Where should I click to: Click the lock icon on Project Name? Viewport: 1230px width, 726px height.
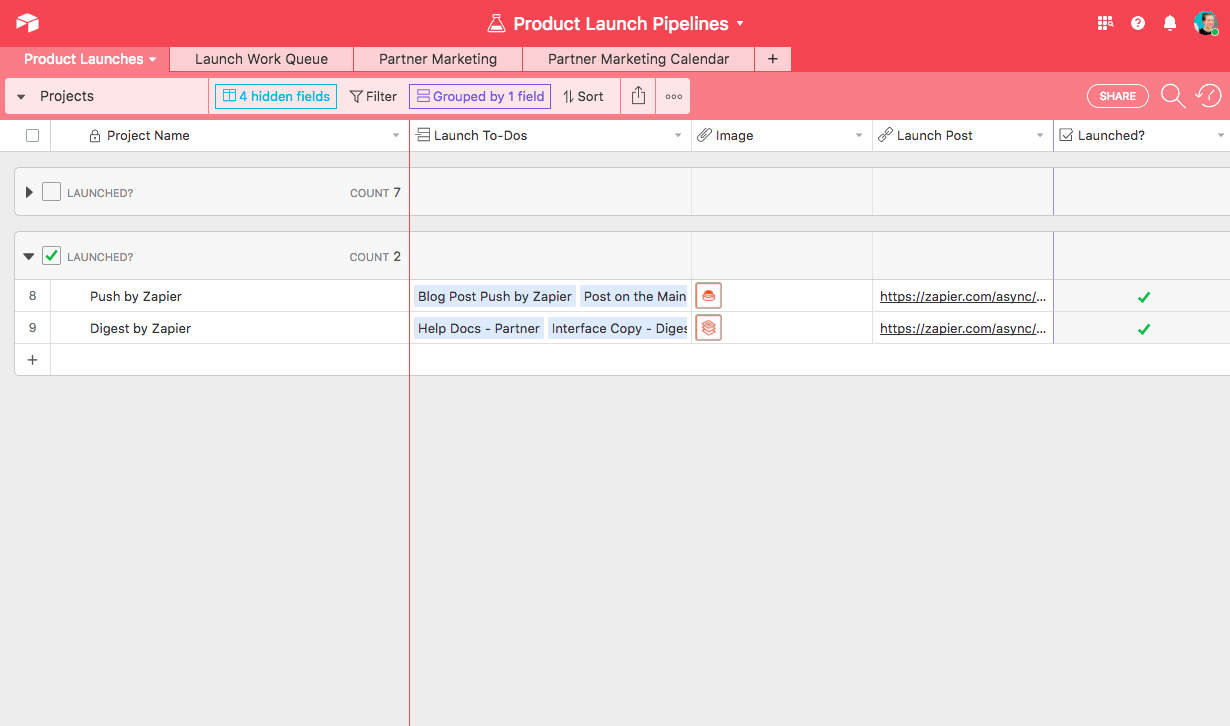95,136
